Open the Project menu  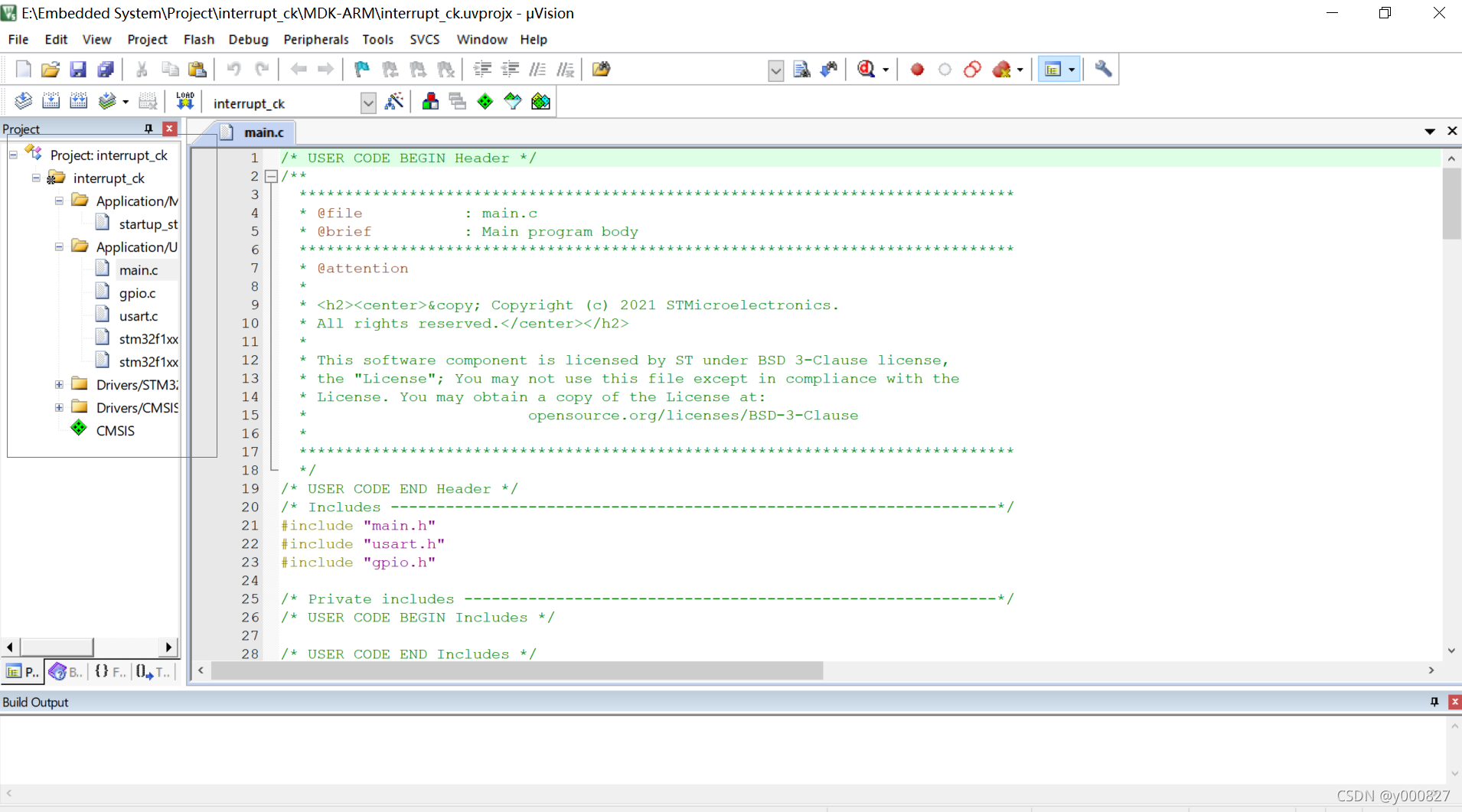pos(147,39)
